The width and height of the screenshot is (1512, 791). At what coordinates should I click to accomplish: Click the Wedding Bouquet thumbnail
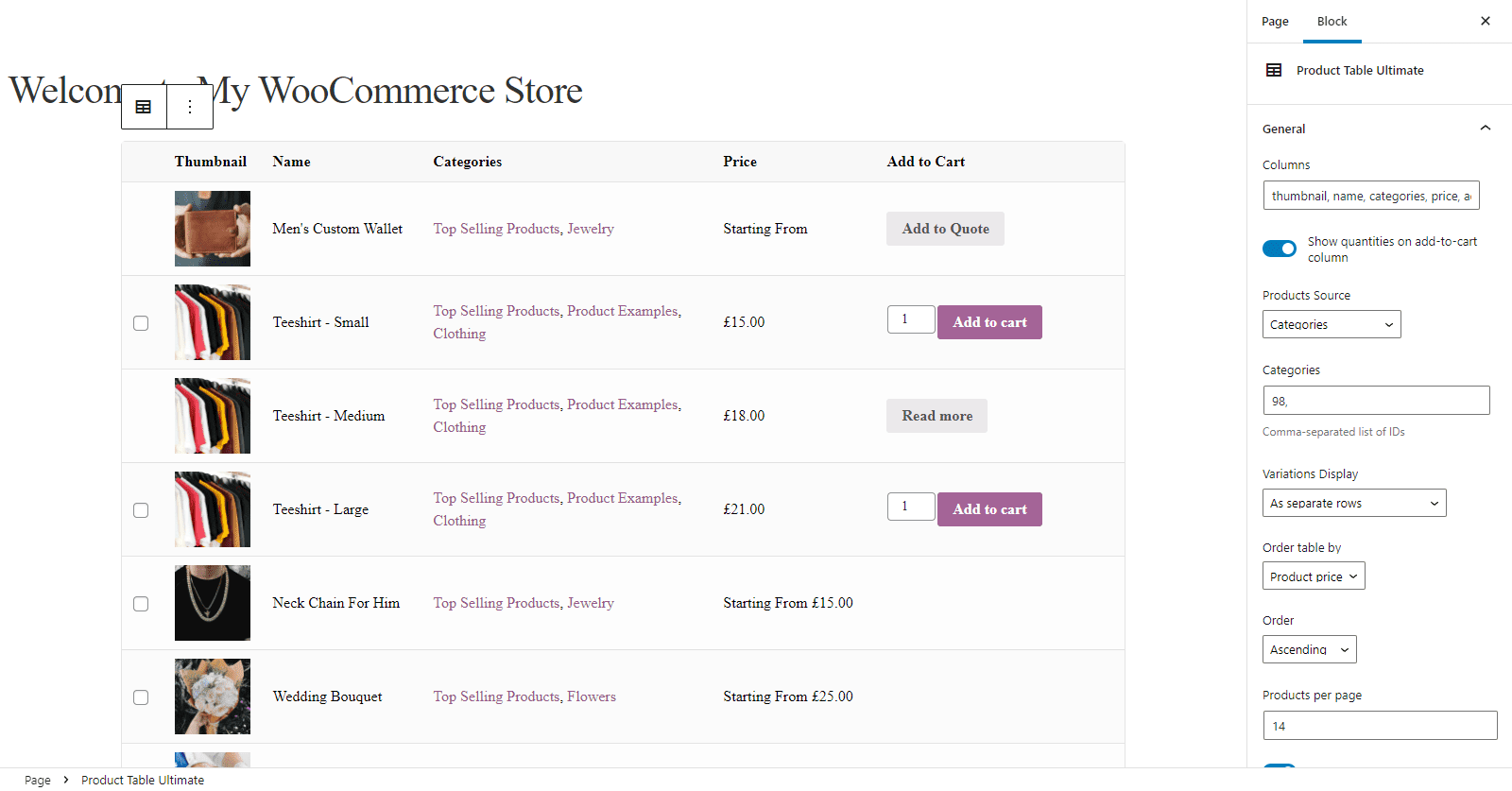[213, 696]
